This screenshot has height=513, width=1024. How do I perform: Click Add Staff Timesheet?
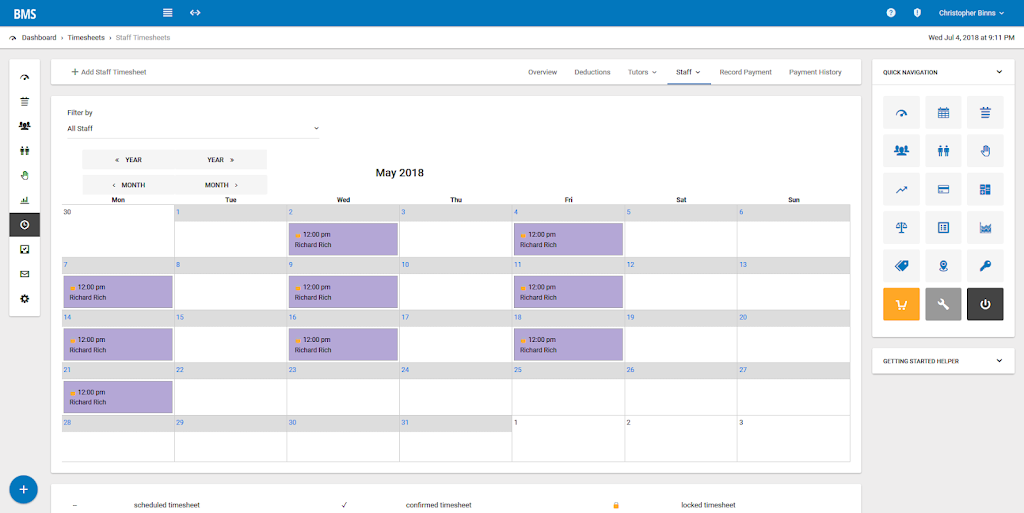pyautogui.click(x=109, y=72)
